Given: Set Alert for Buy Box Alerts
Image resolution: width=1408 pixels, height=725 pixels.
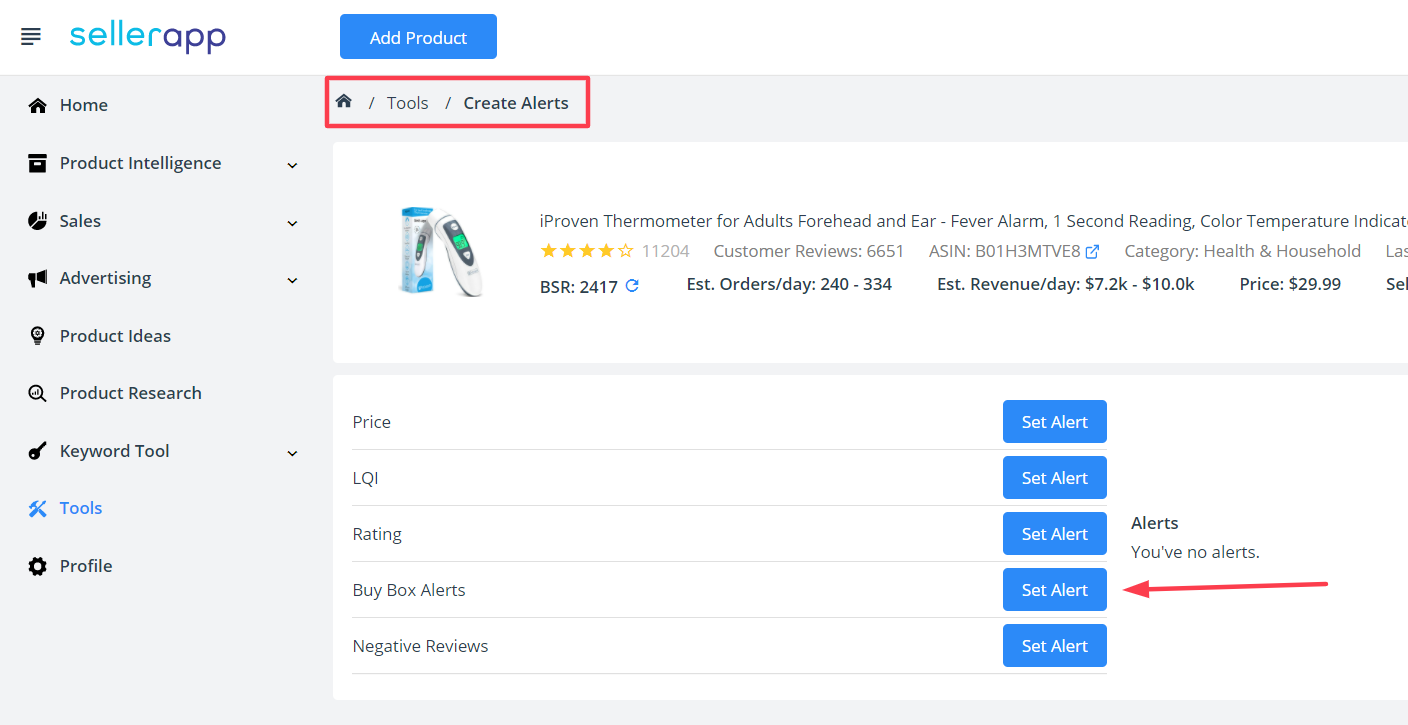Looking at the screenshot, I should [1054, 590].
